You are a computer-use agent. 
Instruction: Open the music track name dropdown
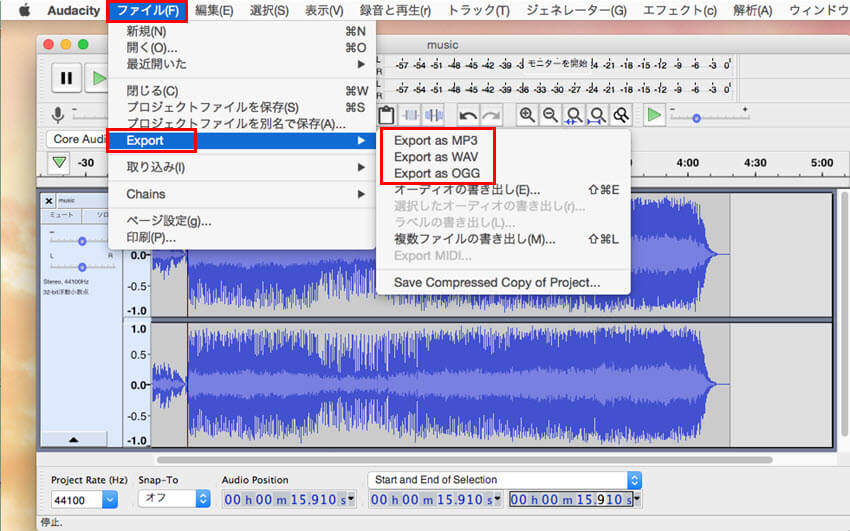point(83,201)
